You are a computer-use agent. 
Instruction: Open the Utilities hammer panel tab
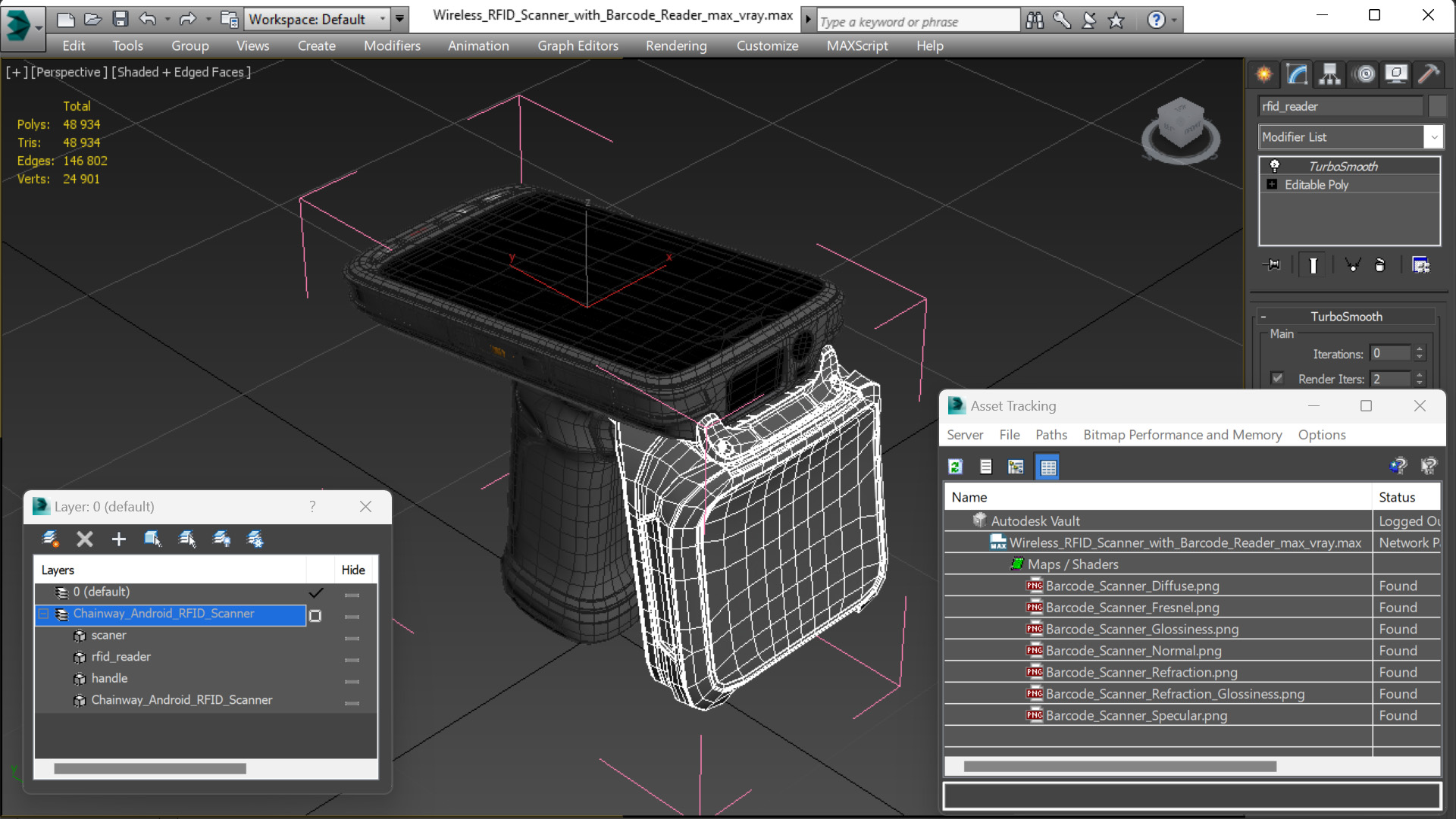tap(1428, 74)
